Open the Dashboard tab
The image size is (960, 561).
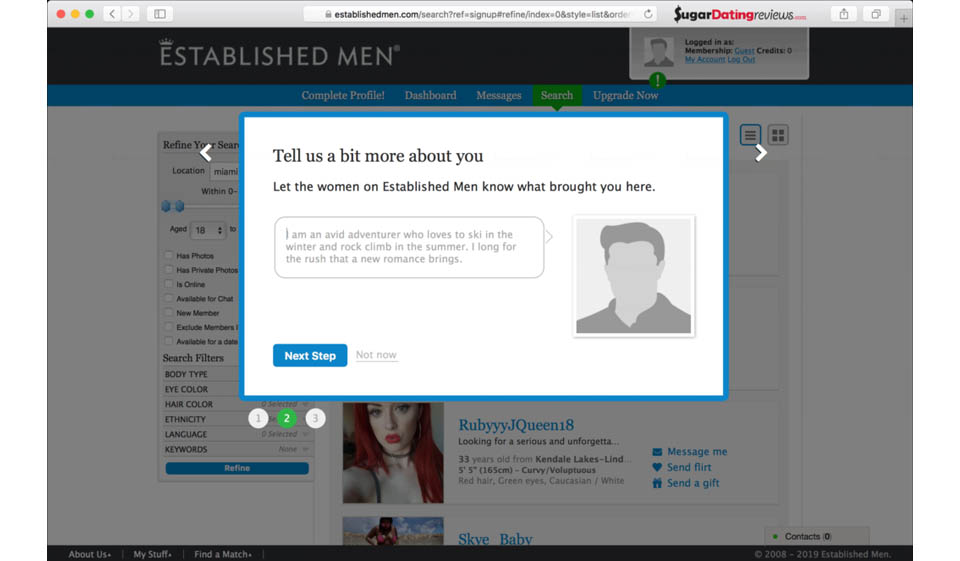430,96
